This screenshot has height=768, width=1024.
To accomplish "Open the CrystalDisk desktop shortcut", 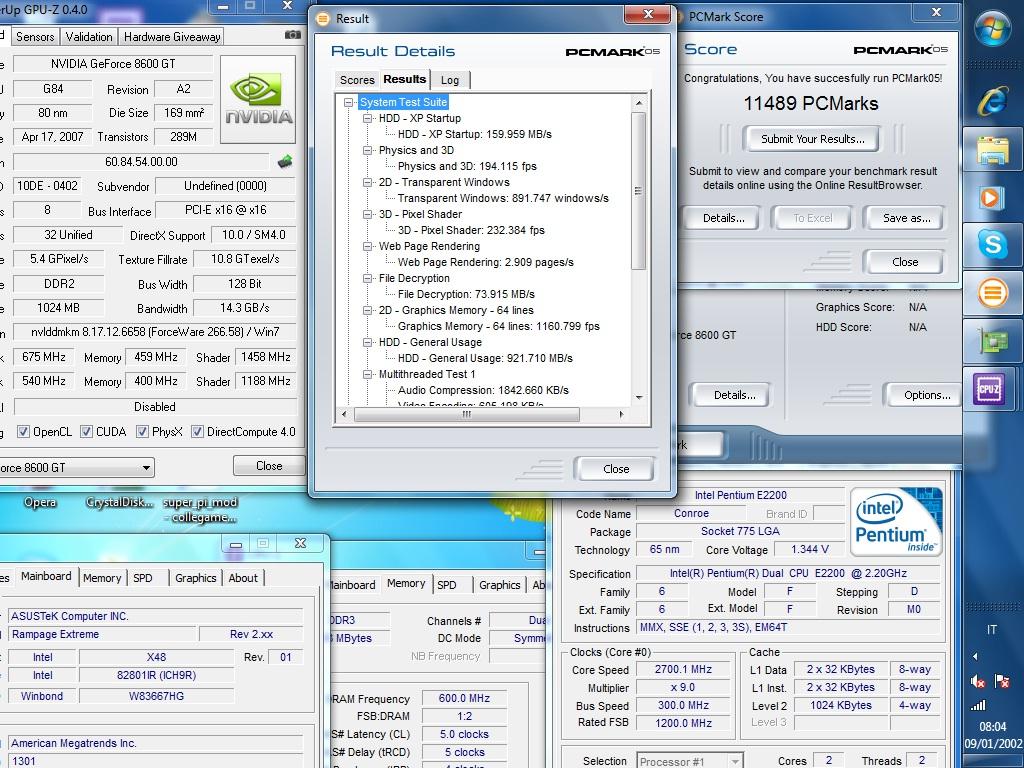I will tap(120, 502).
